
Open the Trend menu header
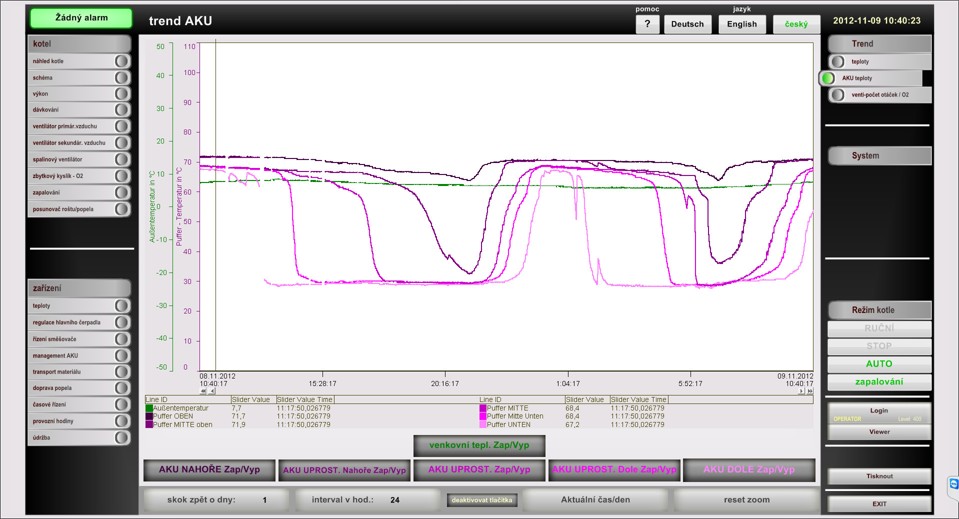coord(879,43)
